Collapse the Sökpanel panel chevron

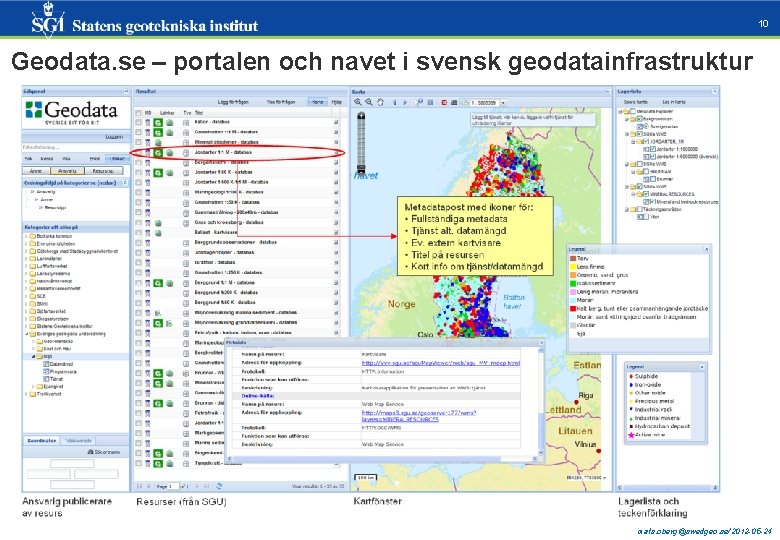[126, 91]
